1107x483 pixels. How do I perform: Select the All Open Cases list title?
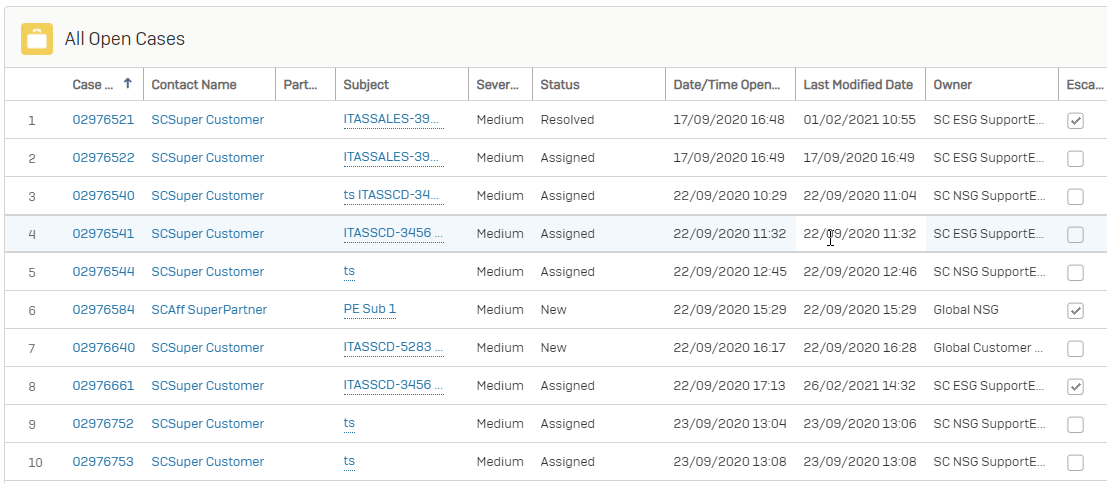(125, 39)
